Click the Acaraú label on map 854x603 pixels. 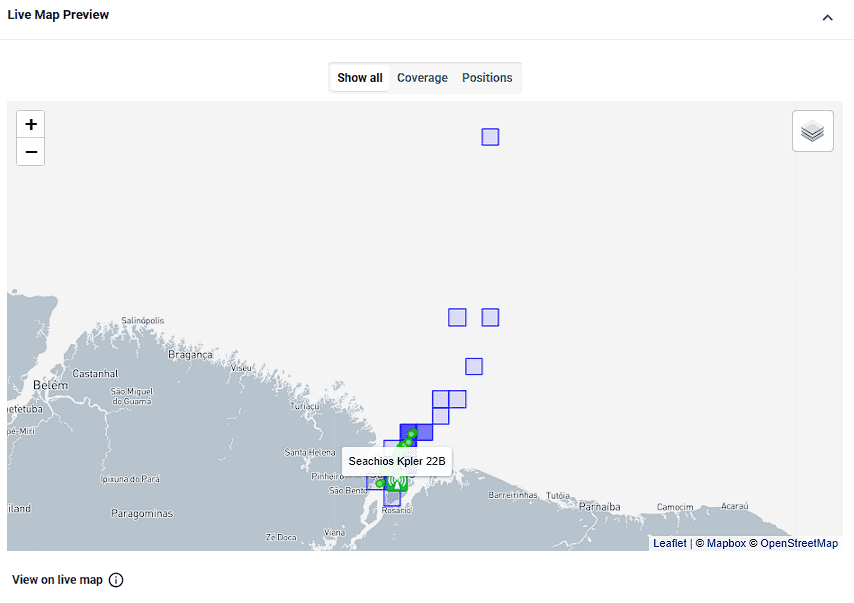tap(735, 506)
